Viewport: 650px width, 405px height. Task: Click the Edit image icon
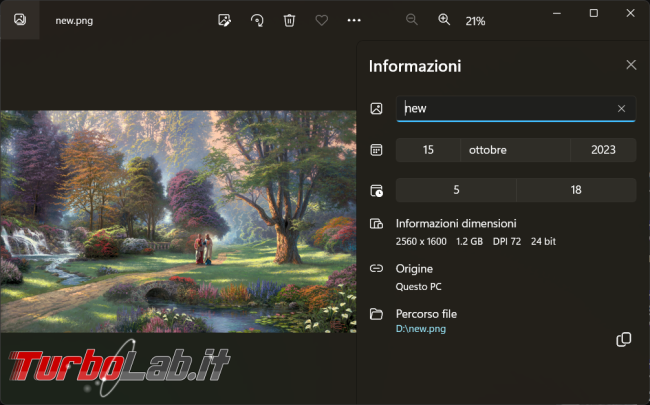point(224,20)
